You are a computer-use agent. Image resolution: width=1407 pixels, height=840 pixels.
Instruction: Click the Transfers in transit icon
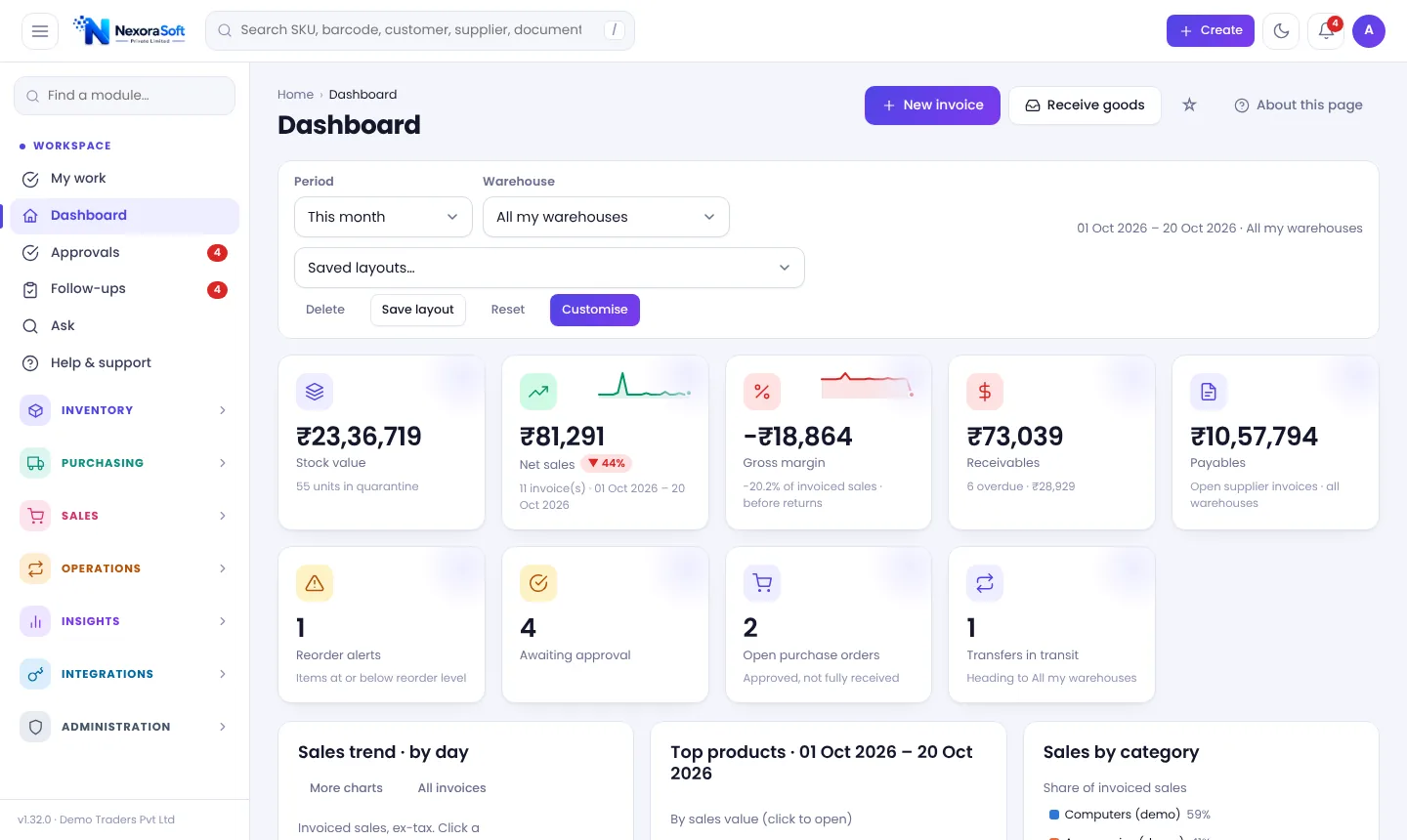click(x=985, y=583)
